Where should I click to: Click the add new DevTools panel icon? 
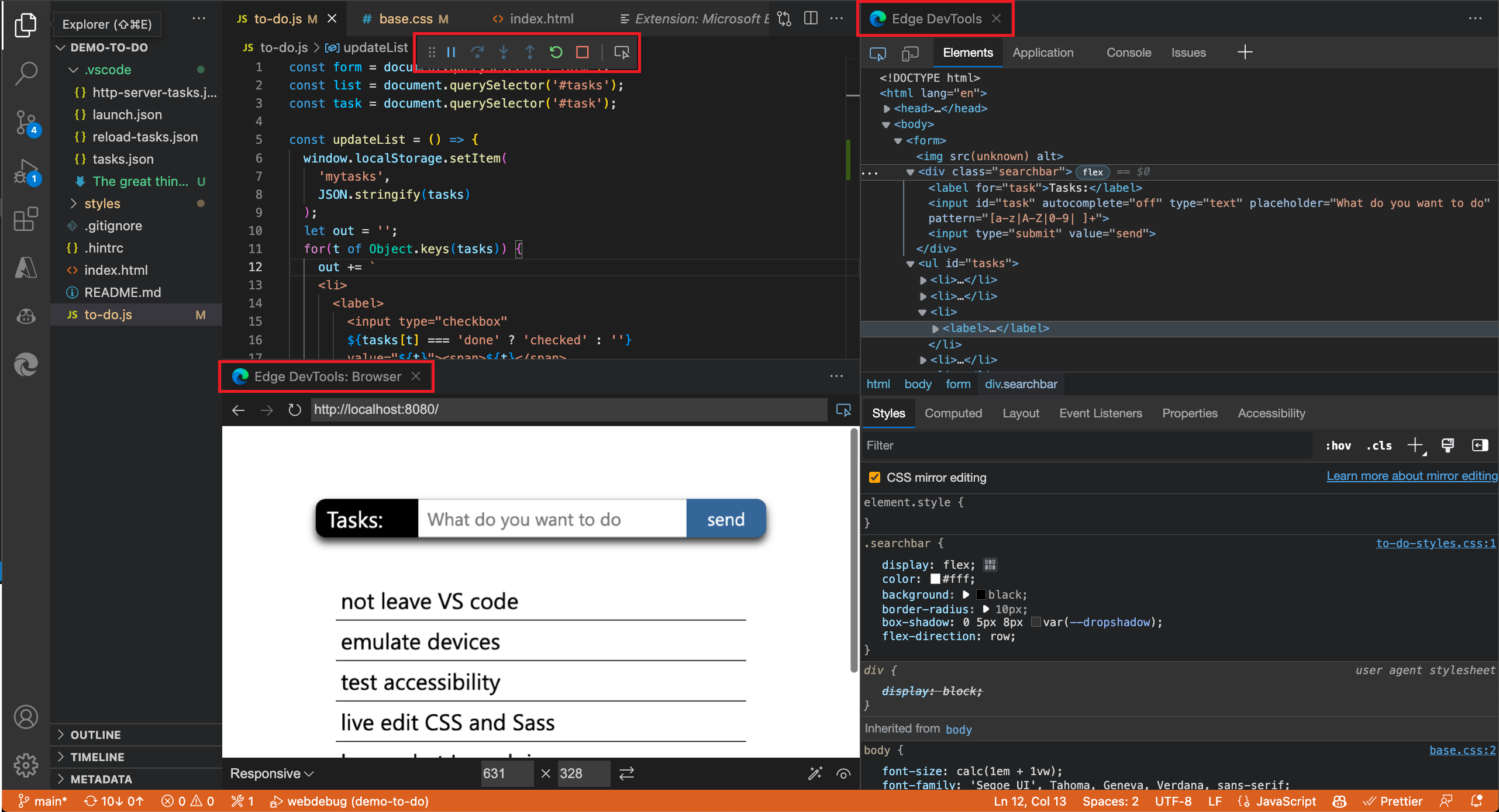coord(1245,52)
